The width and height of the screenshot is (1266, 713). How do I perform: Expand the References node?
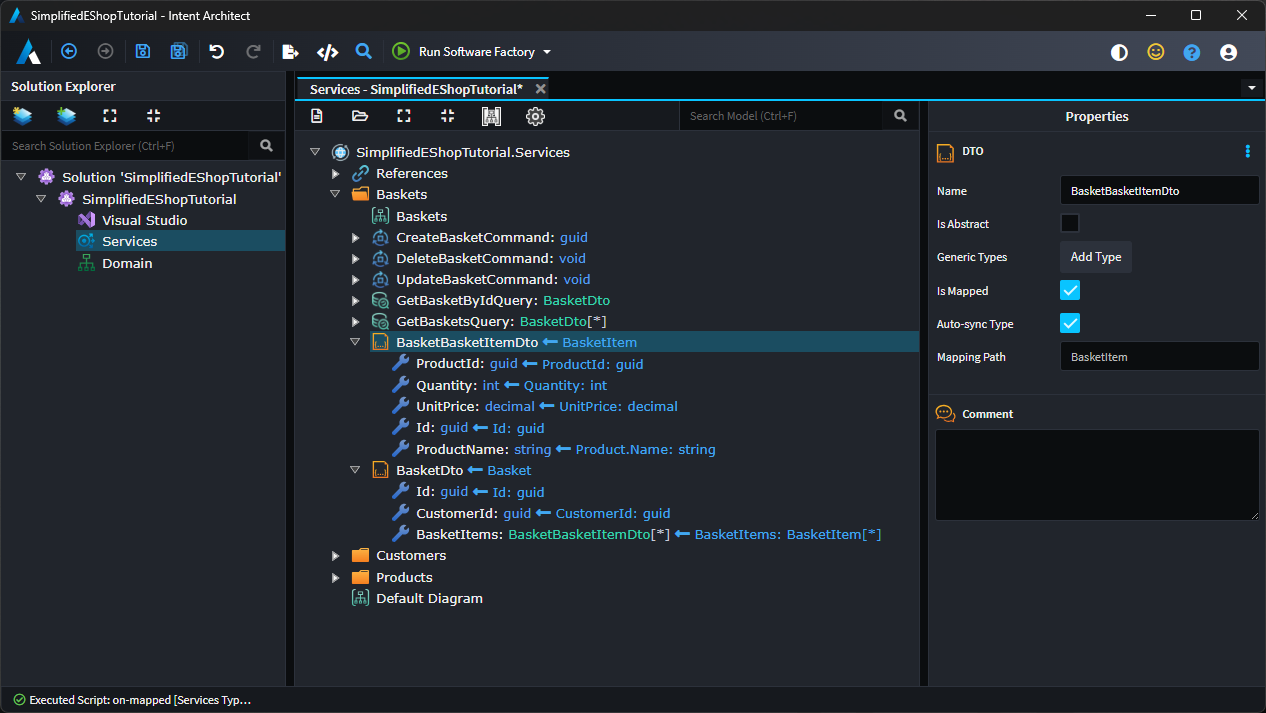click(336, 174)
